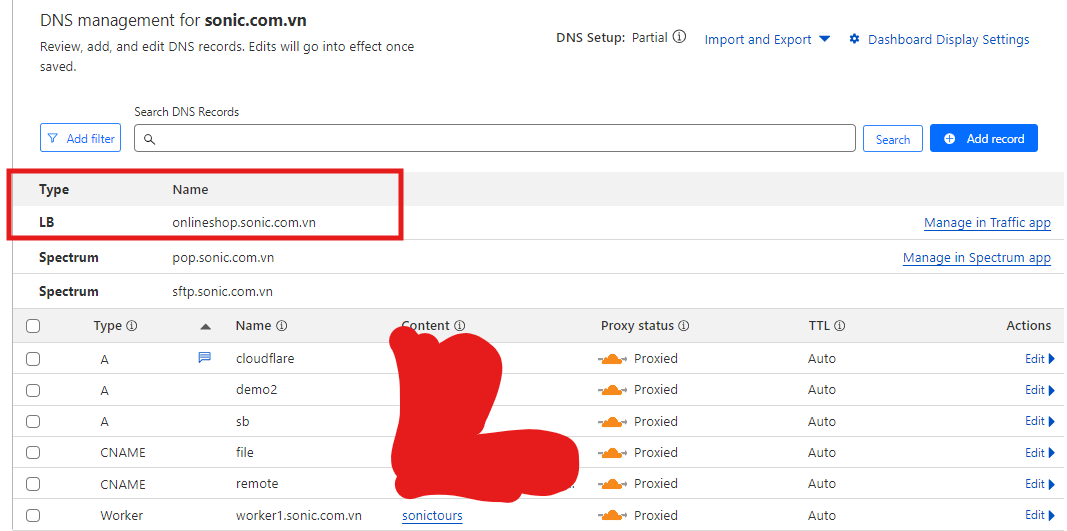Check the box for the cloudflare record
Image resolution: width=1067 pixels, height=531 pixels.
(33, 359)
